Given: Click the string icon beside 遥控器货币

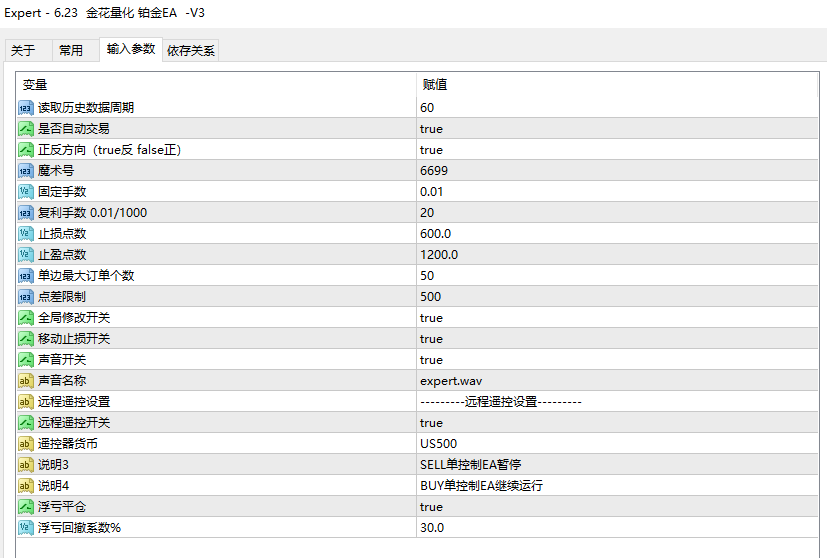Looking at the screenshot, I should pyautogui.click(x=25, y=444).
